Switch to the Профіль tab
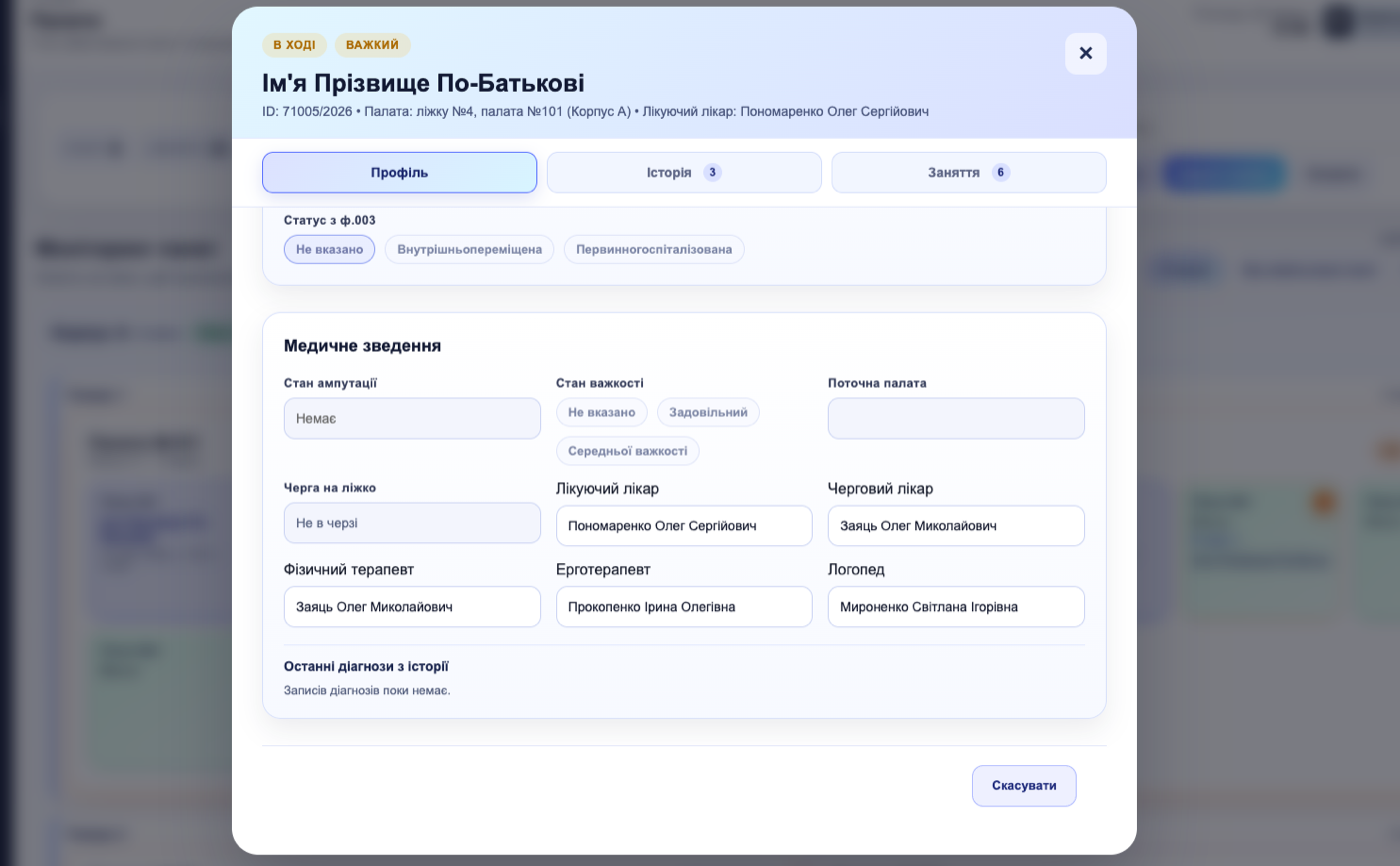1400x866 pixels. click(x=399, y=172)
